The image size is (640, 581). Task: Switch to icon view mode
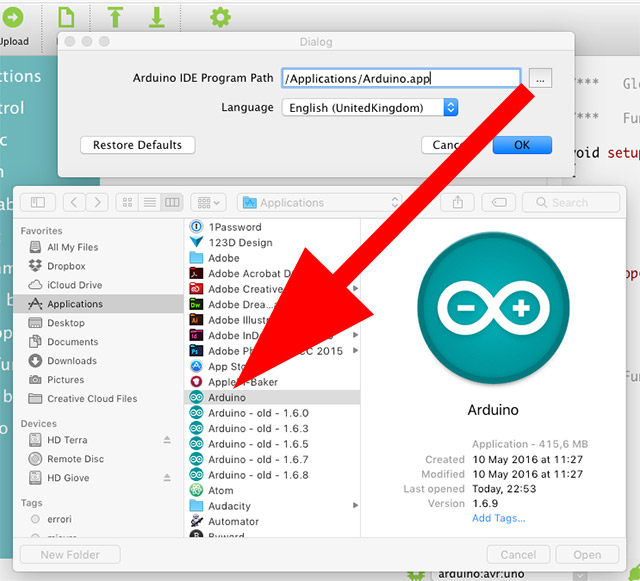128,202
